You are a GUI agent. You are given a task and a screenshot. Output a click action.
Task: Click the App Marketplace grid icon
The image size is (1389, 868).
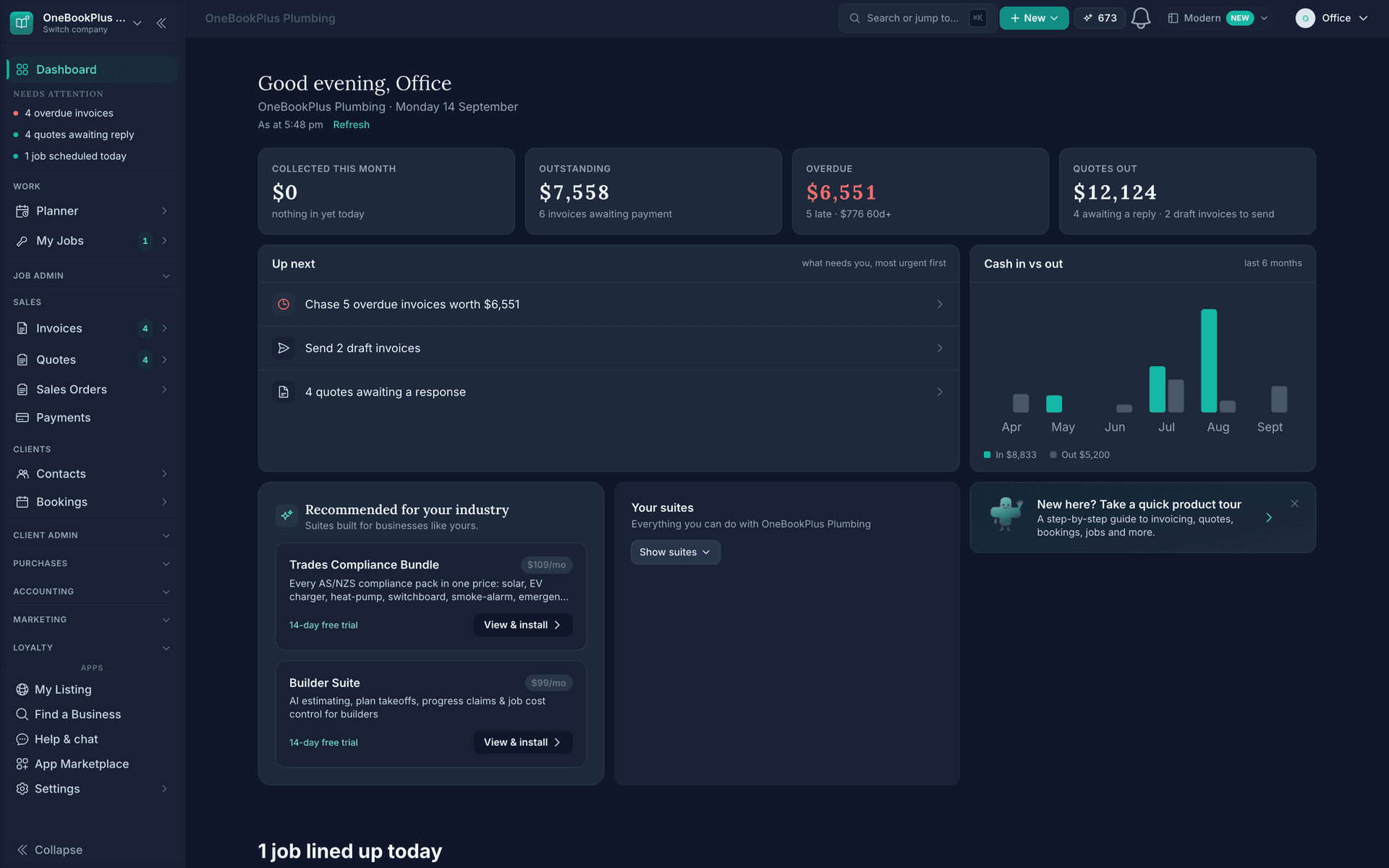coord(22,764)
